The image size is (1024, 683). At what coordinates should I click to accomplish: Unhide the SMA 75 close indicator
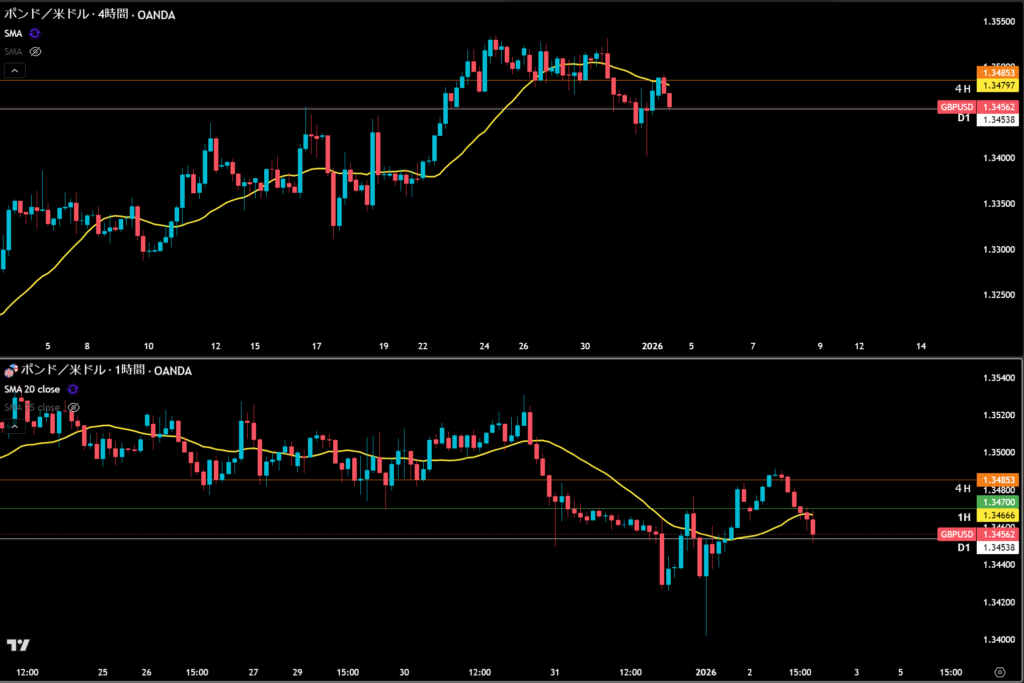(73, 407)
